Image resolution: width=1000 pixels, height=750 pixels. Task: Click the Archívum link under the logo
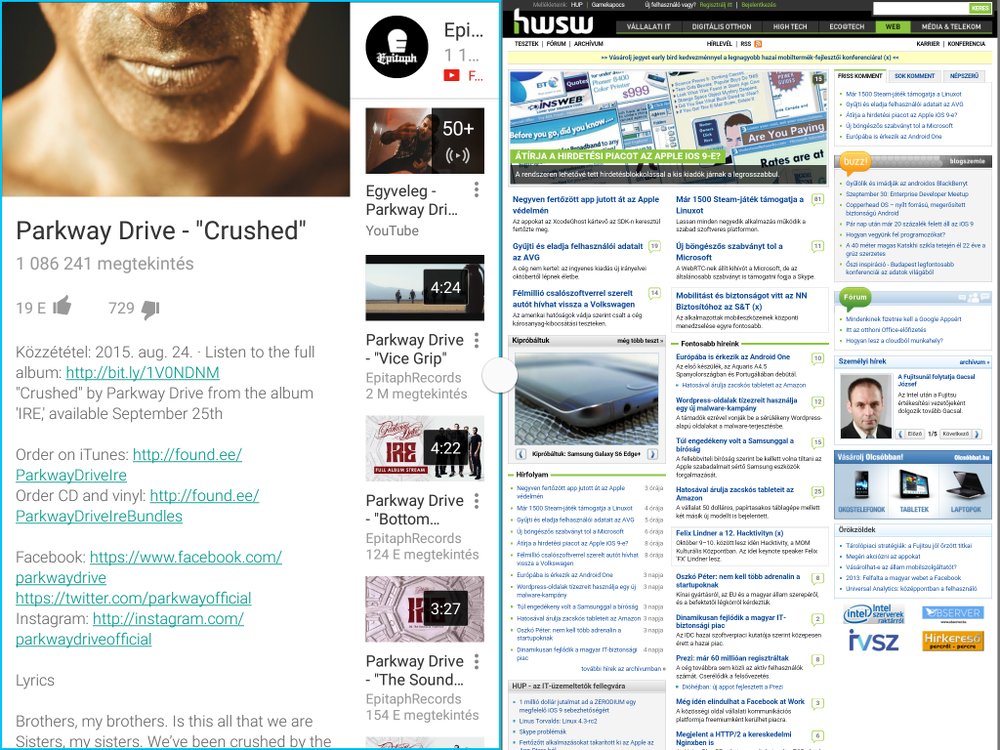point(588,44)
